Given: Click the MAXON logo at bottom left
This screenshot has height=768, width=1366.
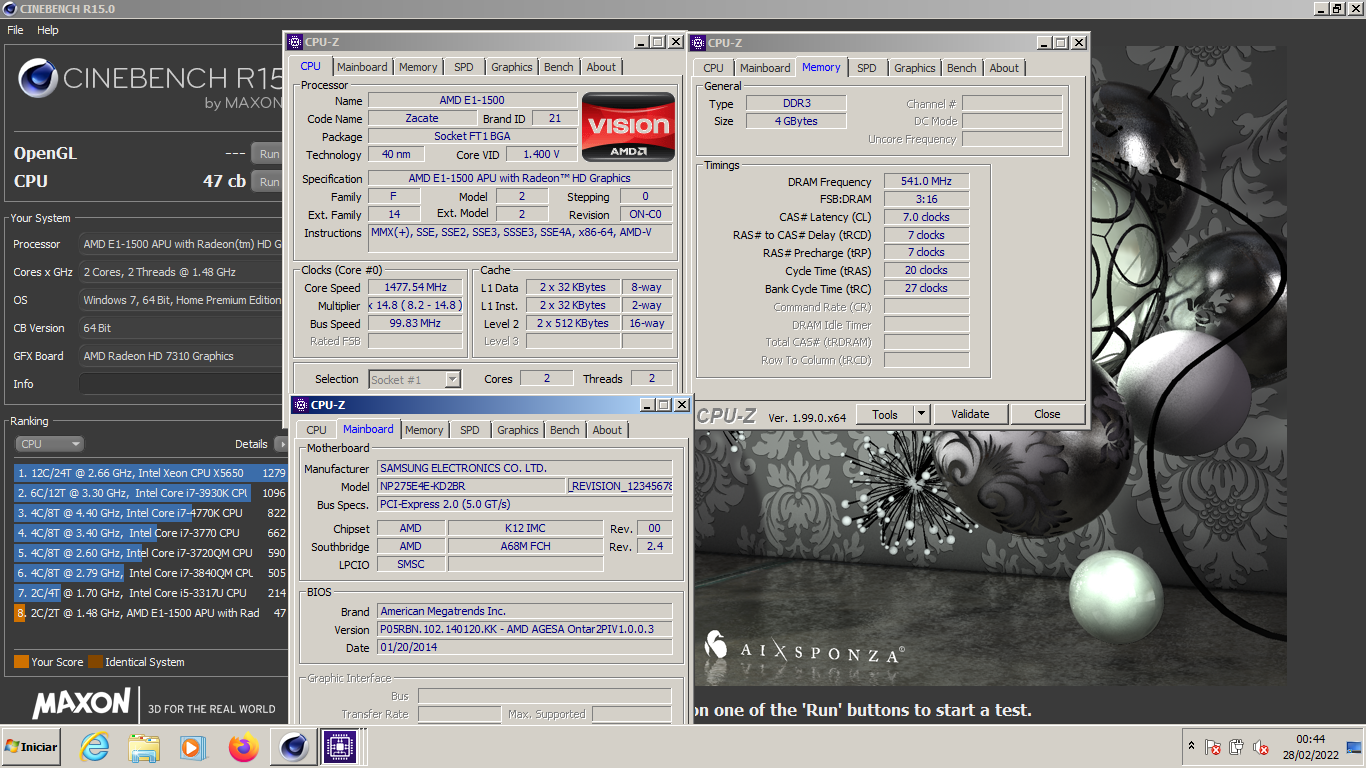Looking at the screenshot, I should [x=82, y=704].
